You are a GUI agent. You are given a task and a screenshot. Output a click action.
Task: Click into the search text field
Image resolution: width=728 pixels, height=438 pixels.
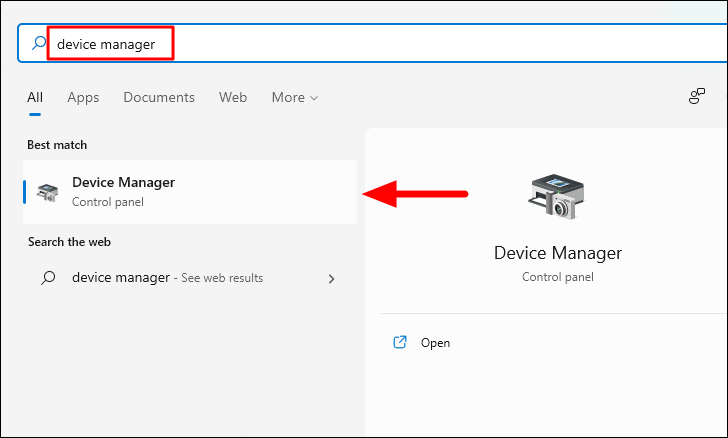click(371, 43)
